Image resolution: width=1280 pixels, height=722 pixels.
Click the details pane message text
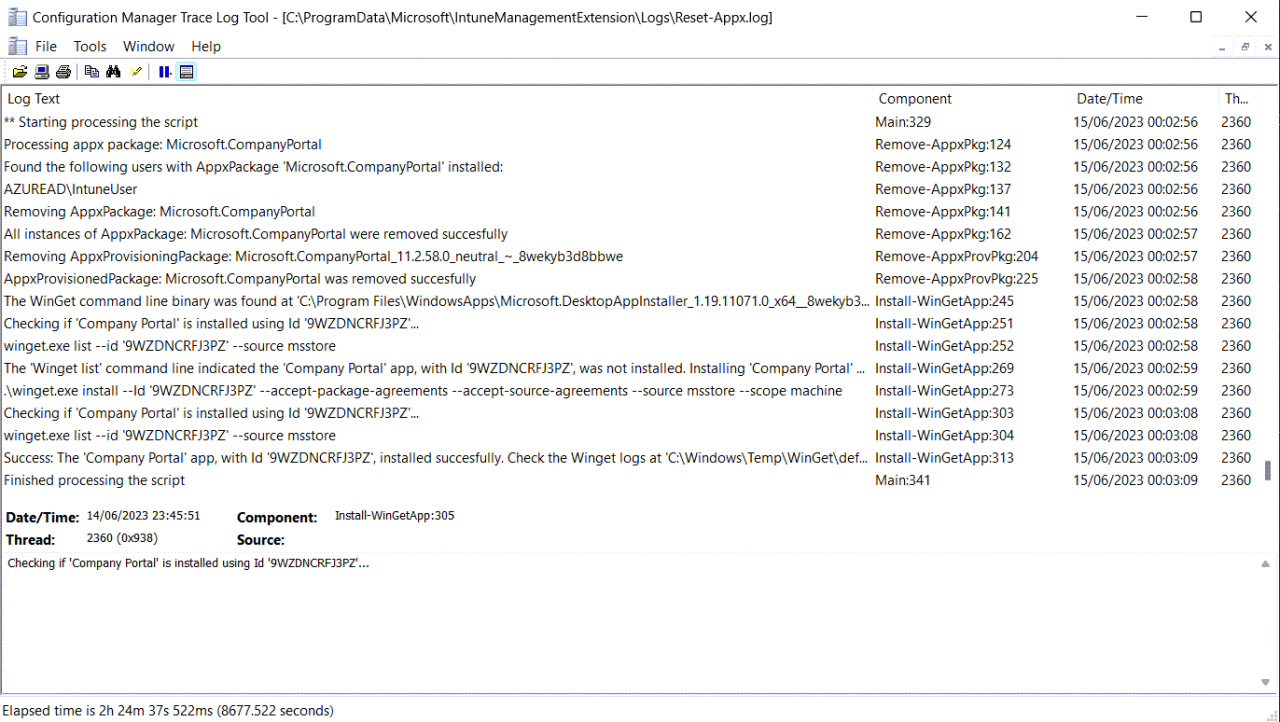(x=189, y=563)
